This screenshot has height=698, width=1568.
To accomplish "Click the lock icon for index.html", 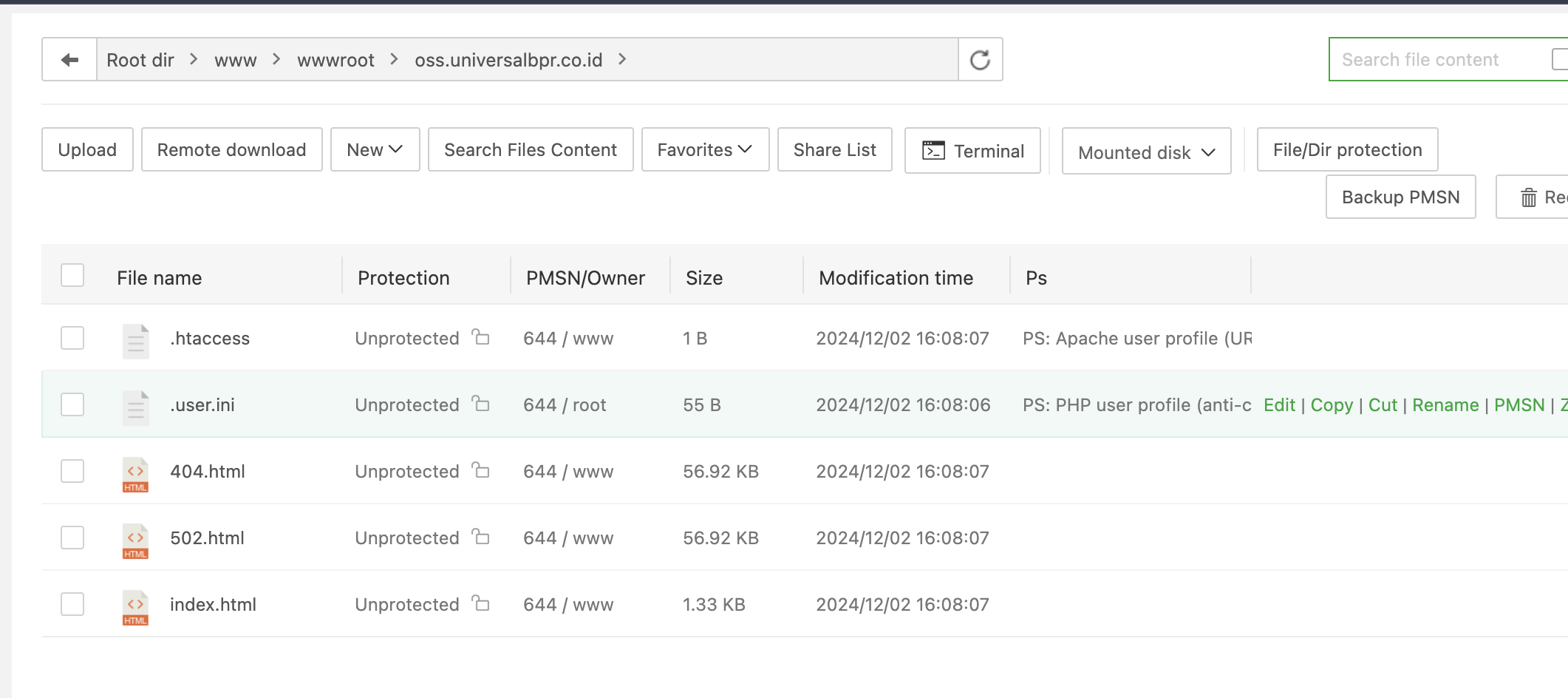I will coord(481,603).
